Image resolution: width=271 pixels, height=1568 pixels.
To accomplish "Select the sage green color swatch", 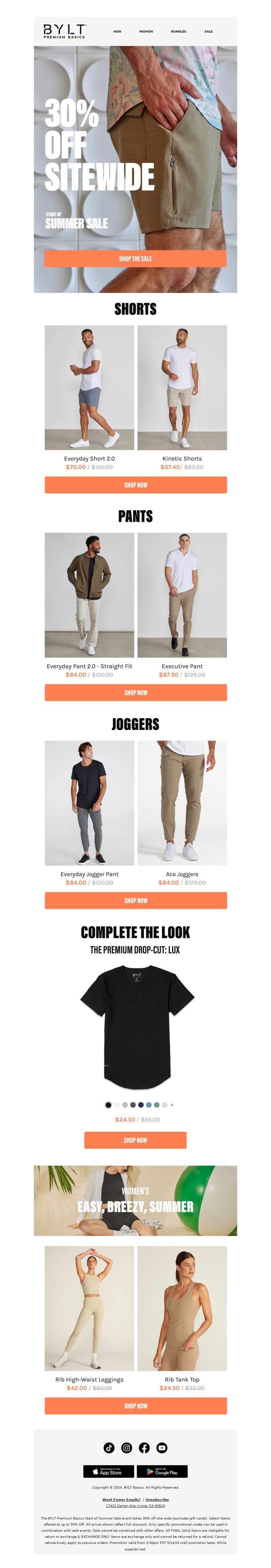I will (157, 1105).
